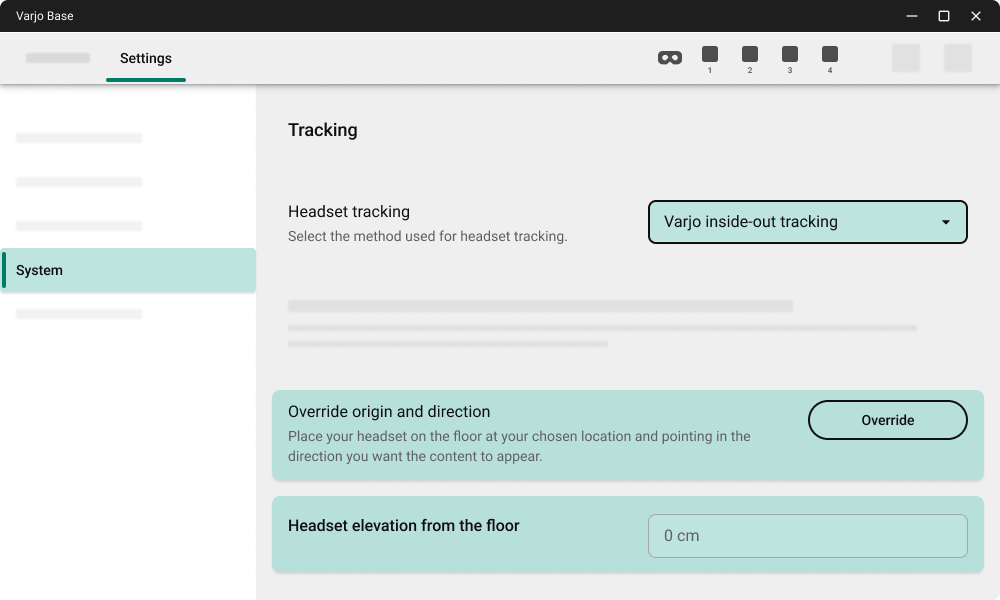Select base station icon number 2

click(750, 55)
